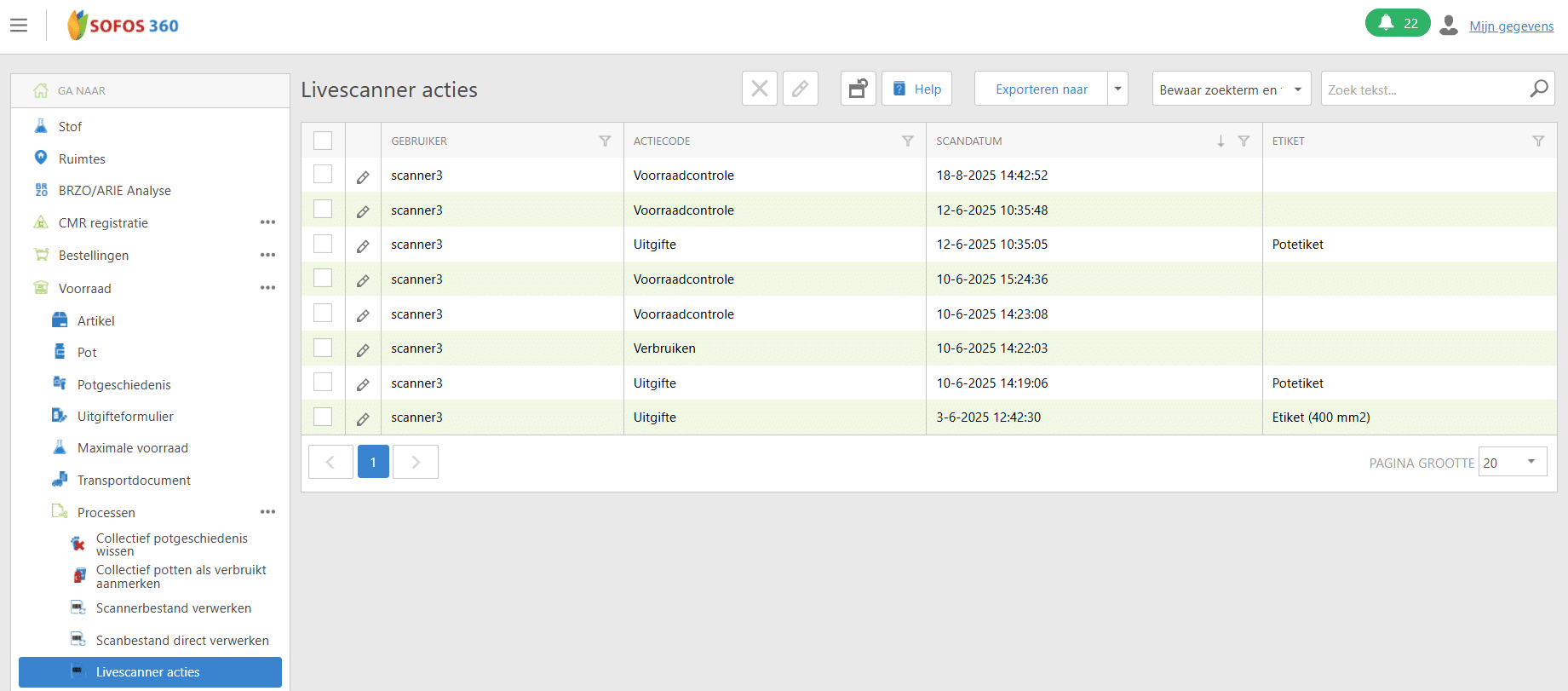Viewport: 1568px width, 691px height.
Task: Go to the previous page
Action: point(330,462)
